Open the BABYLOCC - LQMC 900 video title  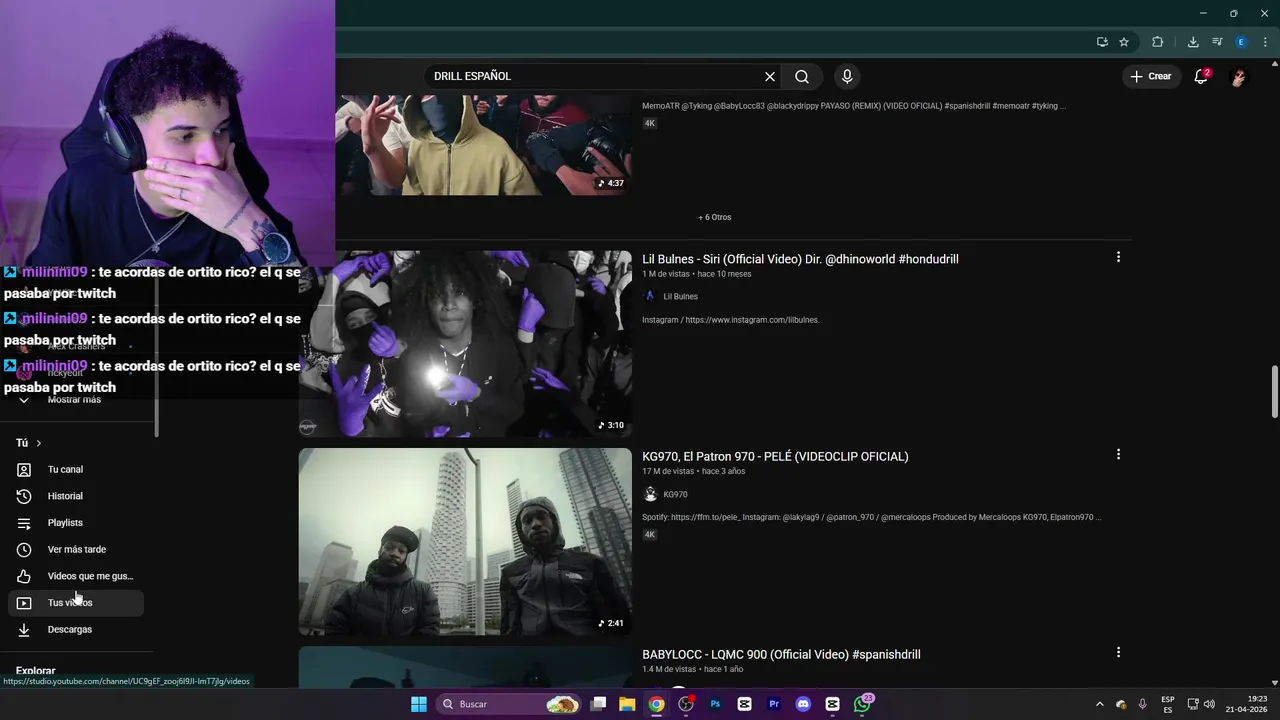point(781,654)
